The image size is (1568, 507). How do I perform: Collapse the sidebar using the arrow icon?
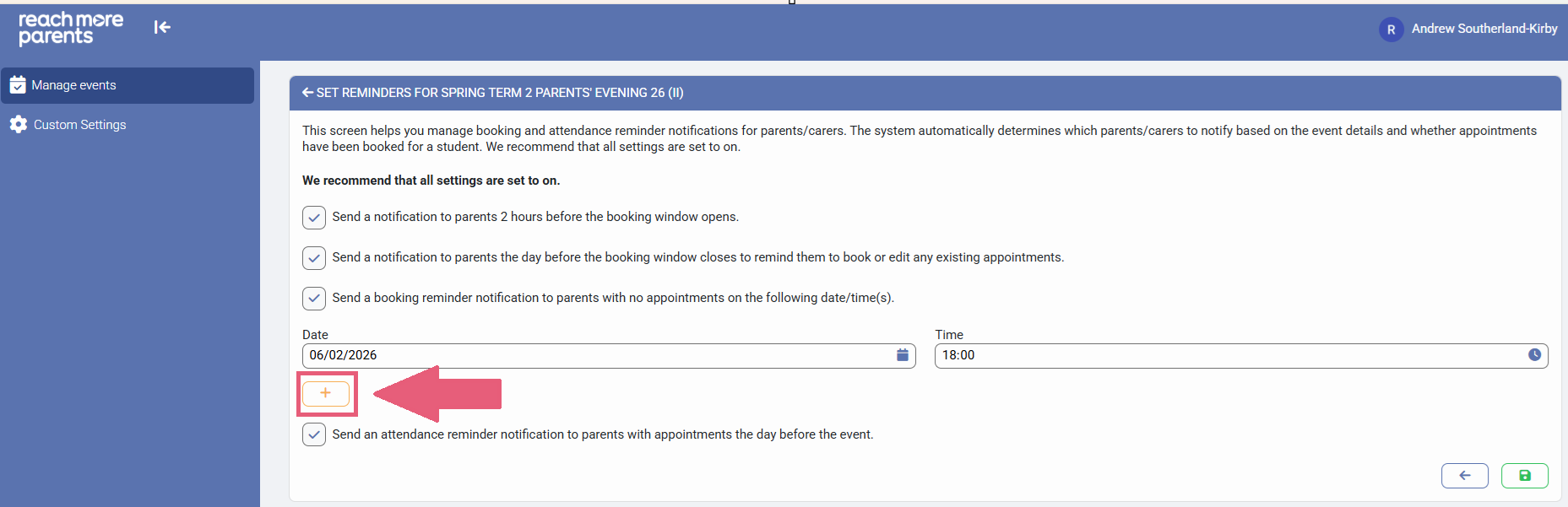click(162, 28)
